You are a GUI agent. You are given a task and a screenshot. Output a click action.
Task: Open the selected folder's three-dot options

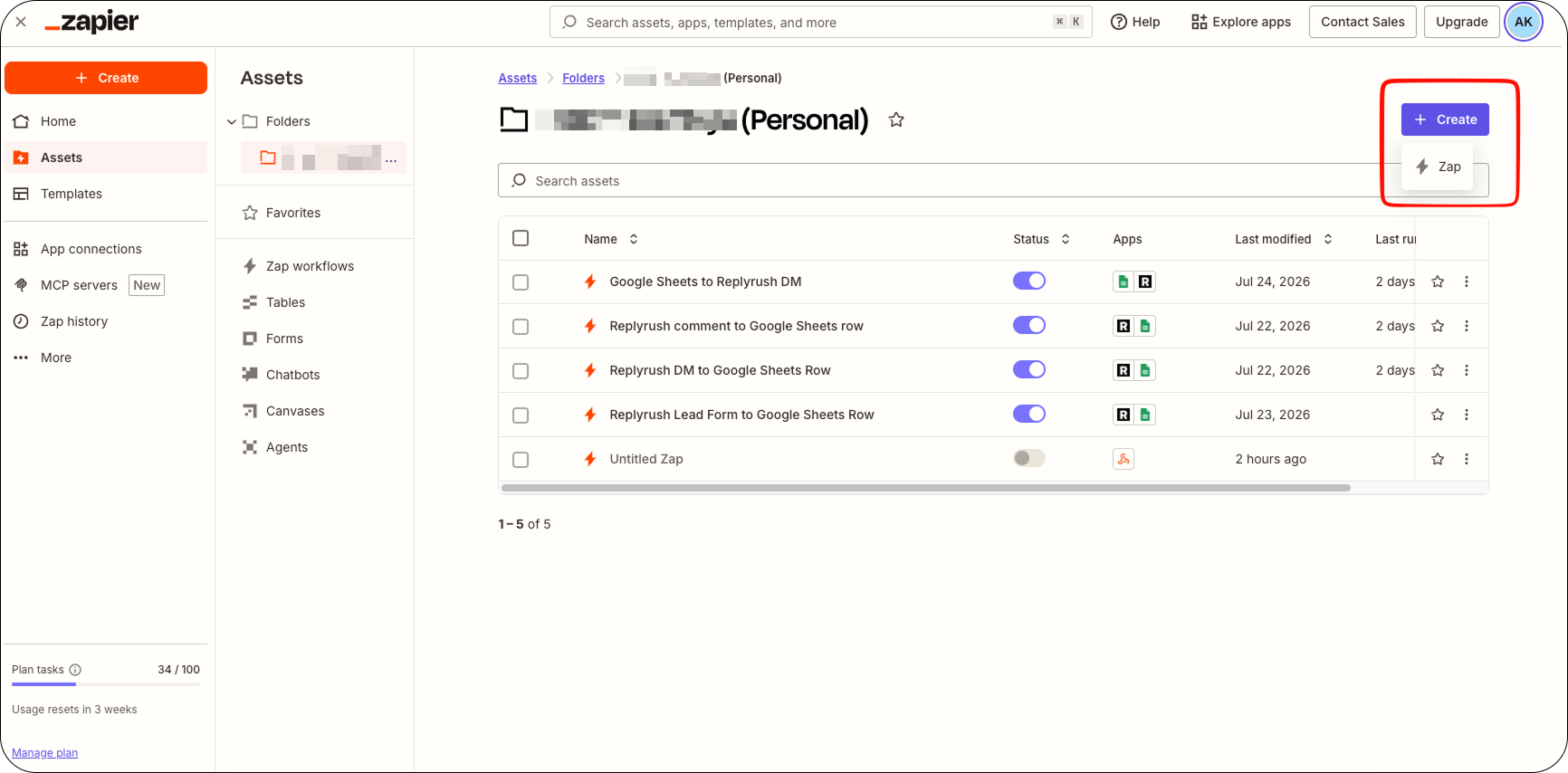[391, 159]
